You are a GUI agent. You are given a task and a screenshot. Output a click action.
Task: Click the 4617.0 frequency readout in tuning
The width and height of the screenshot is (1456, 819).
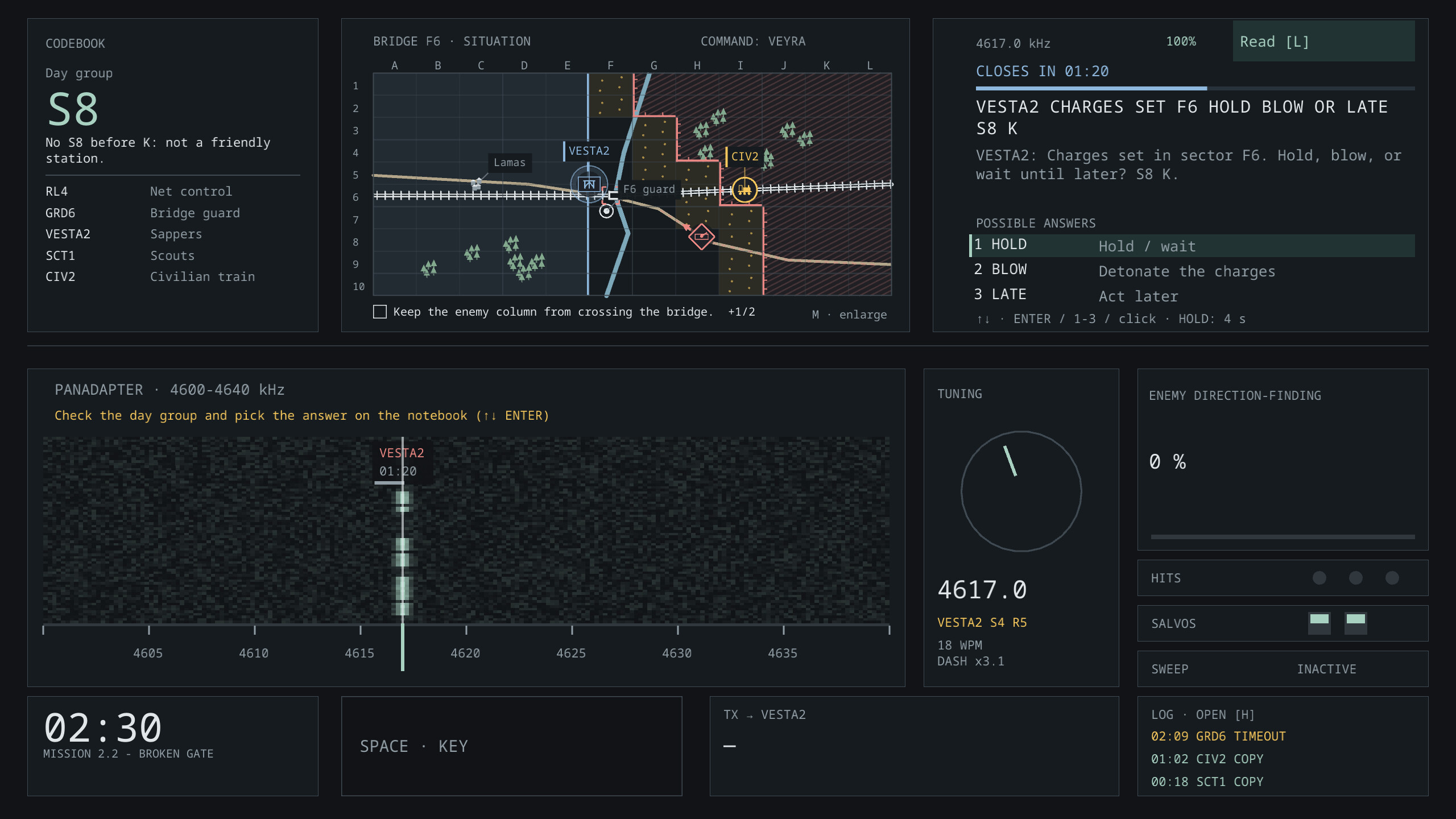click(x=982, y=590)
